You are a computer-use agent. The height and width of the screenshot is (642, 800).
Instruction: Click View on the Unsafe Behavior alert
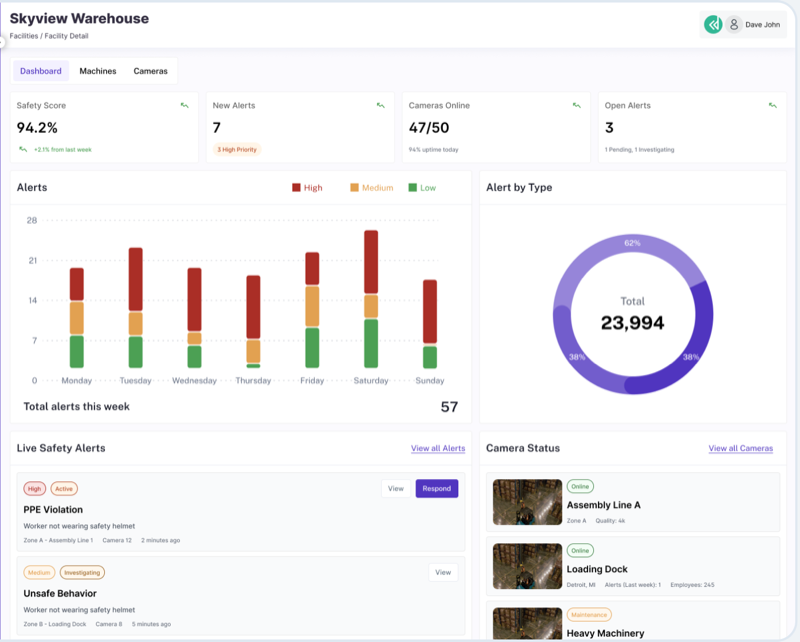442,572
